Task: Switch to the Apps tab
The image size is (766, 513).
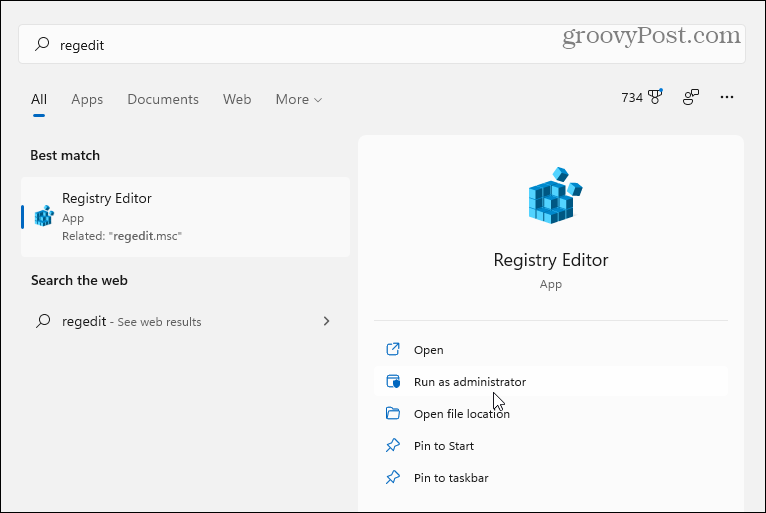Action: (x=87, y=99)
